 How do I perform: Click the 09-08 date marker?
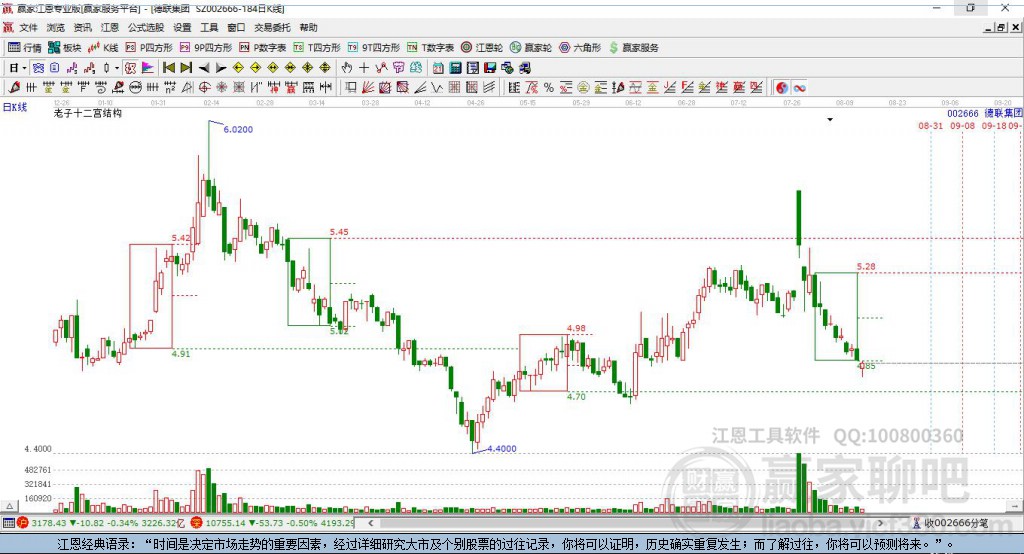(x=963, y=125)
